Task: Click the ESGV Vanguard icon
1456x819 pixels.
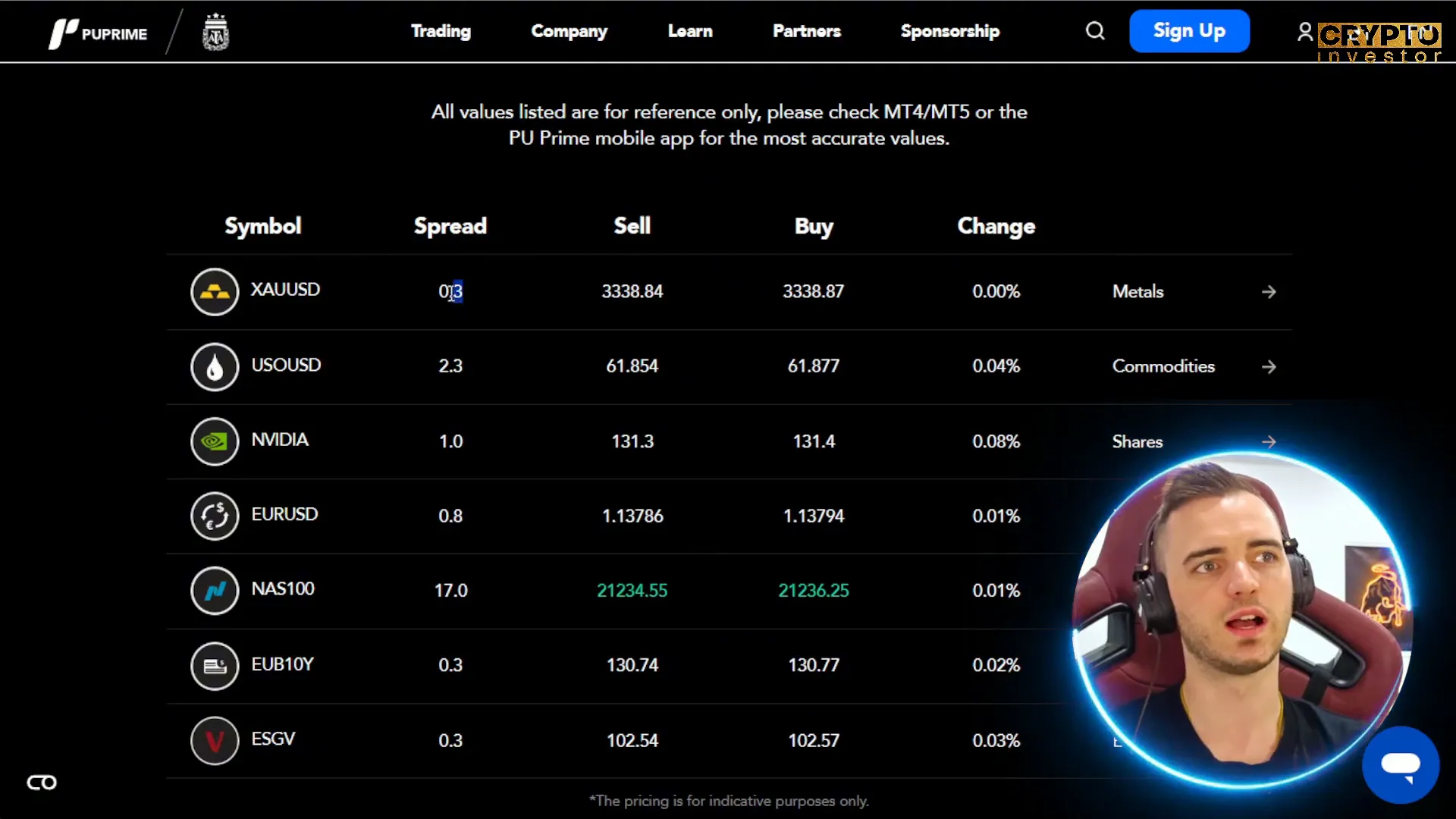Action: (215, 740)
